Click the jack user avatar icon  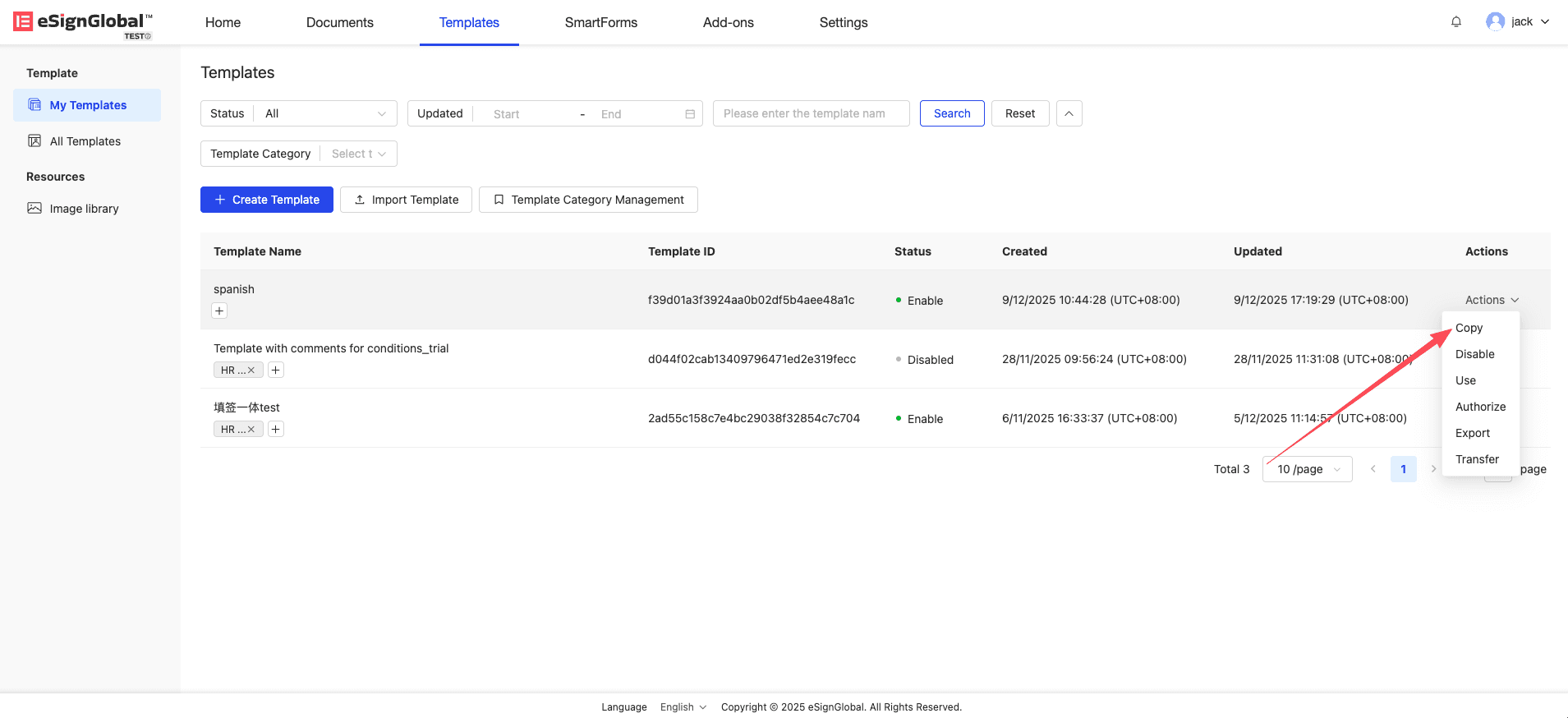click(1495, 22)
